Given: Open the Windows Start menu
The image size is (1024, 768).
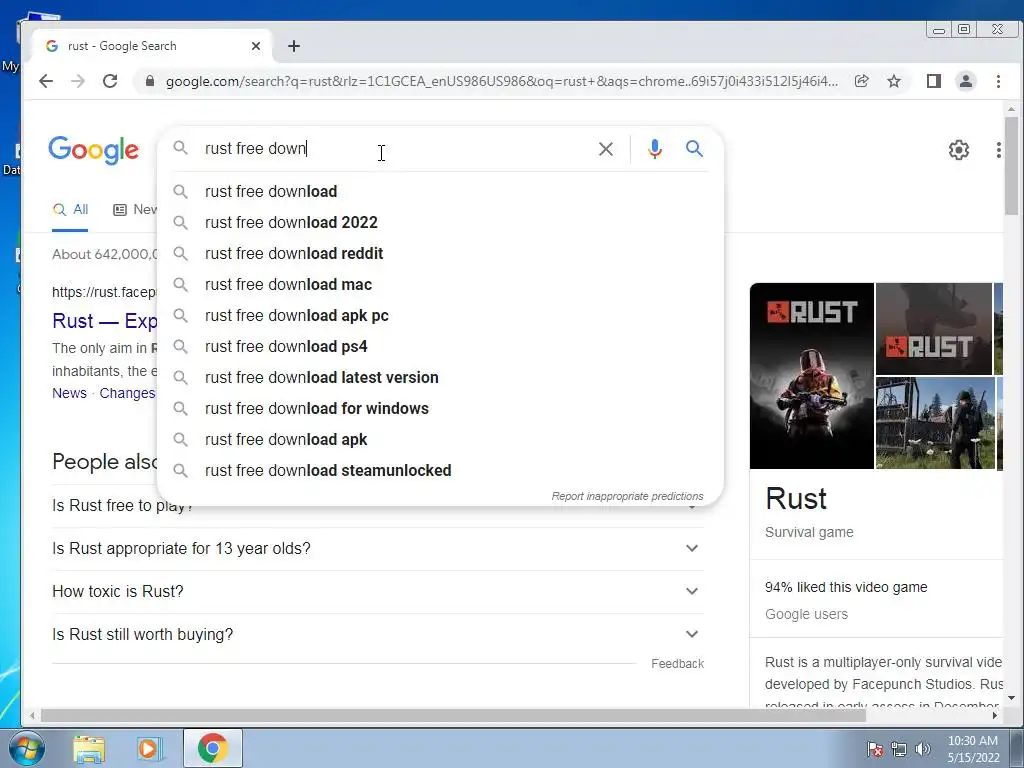Looking at the screenshot, I should 27,748.
